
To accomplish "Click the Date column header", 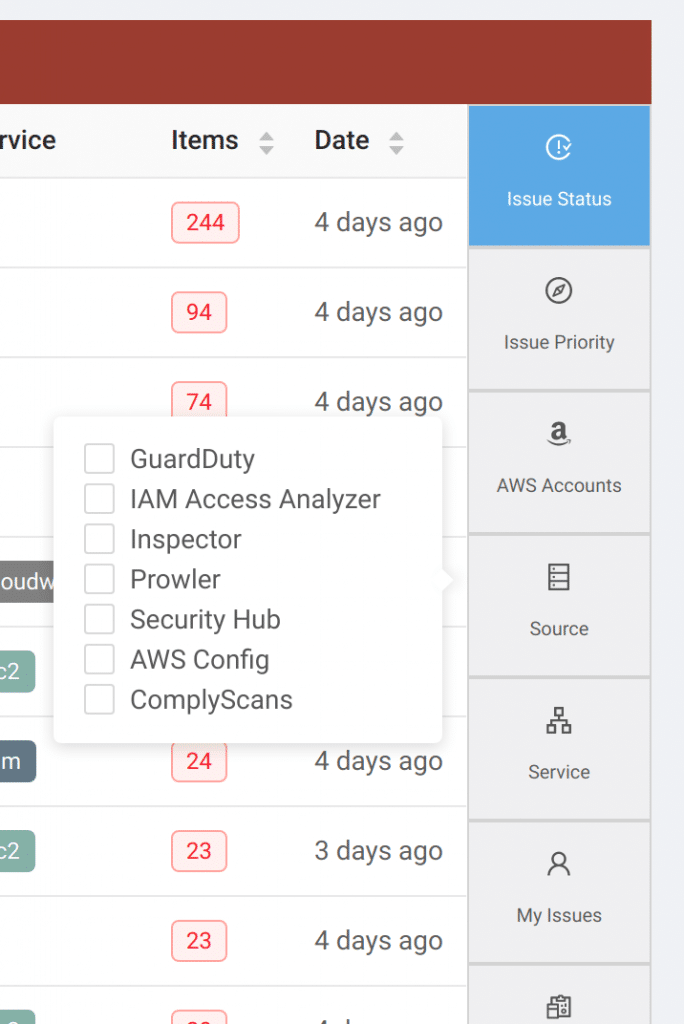I will [x=342, y=140].
